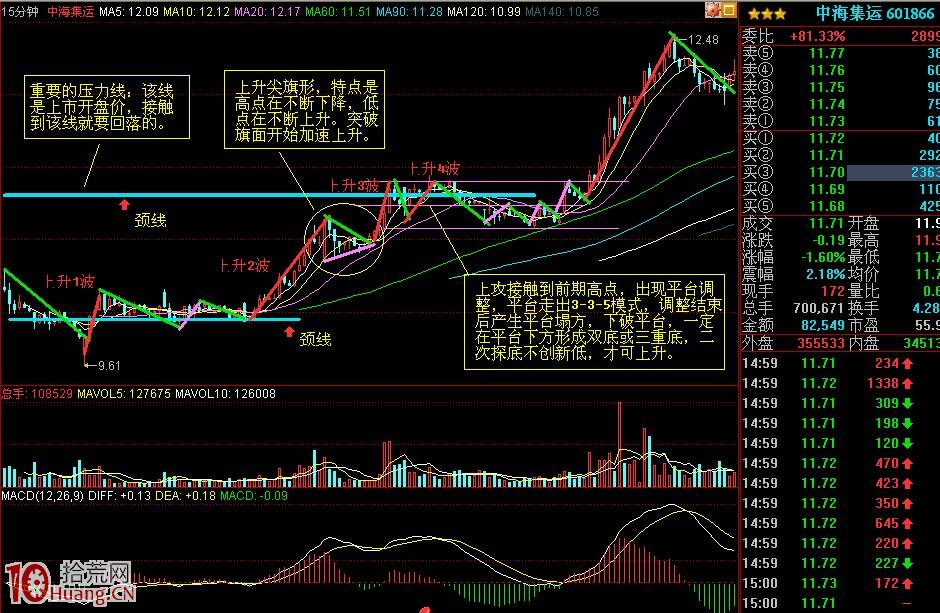The height and width of the screenshot is (613, 940).
Task: Click the DIFF: +0.13 value
Action: 119,496
